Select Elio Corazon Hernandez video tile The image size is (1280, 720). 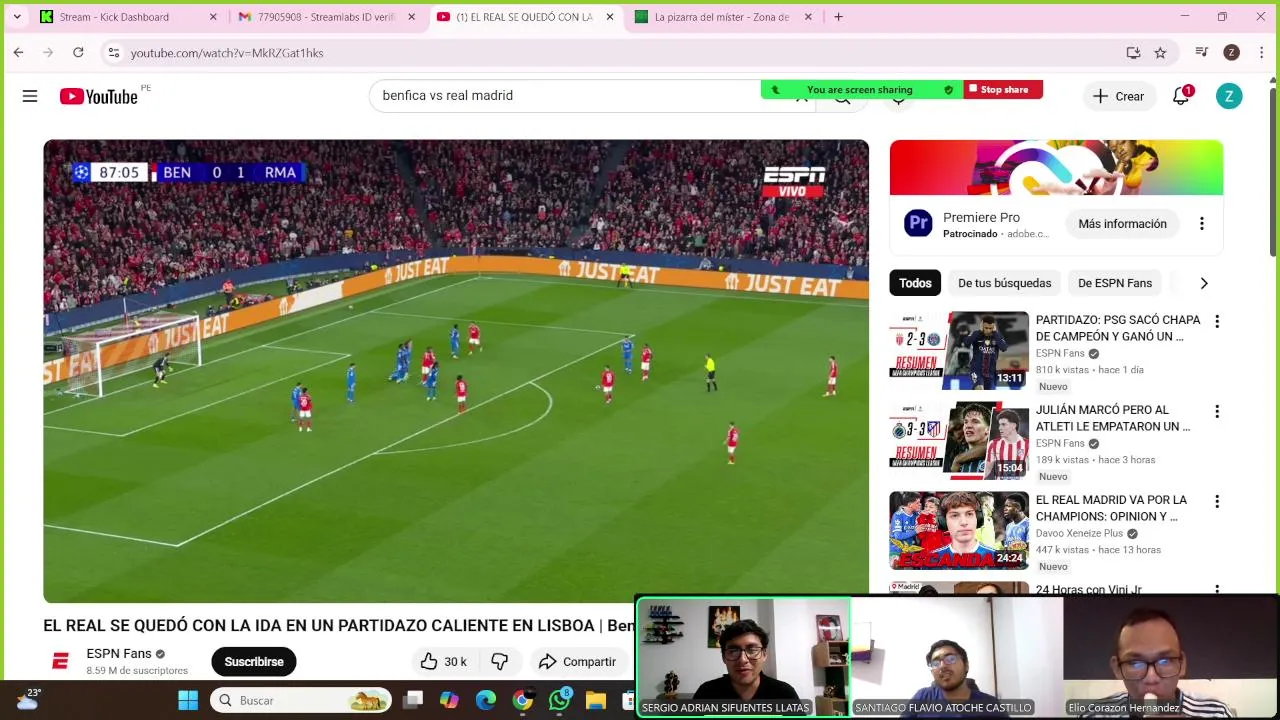click(x=1170, y=657)
